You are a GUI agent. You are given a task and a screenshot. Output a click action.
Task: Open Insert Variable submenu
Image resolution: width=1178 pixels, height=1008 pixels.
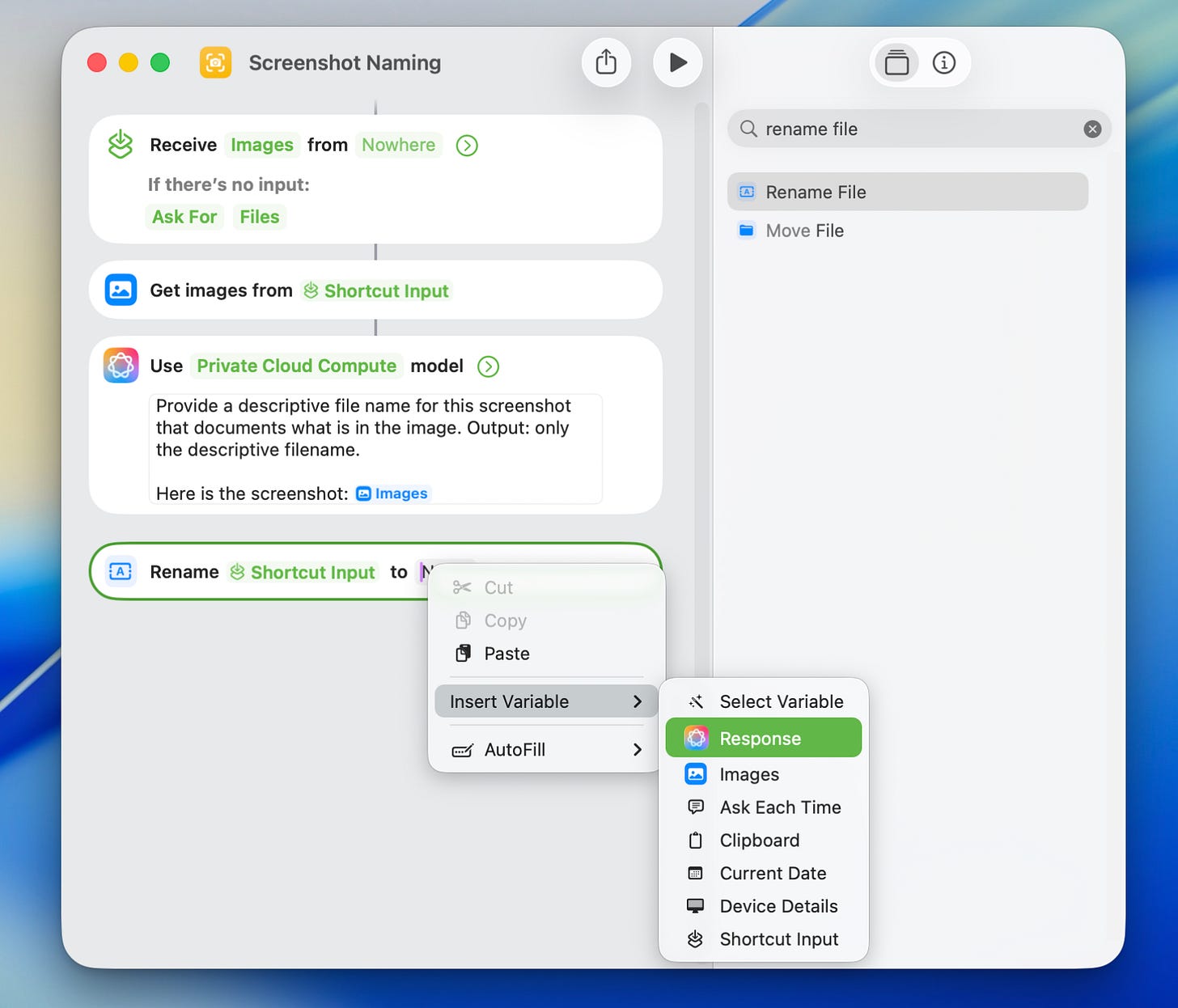tap(547, 701)
